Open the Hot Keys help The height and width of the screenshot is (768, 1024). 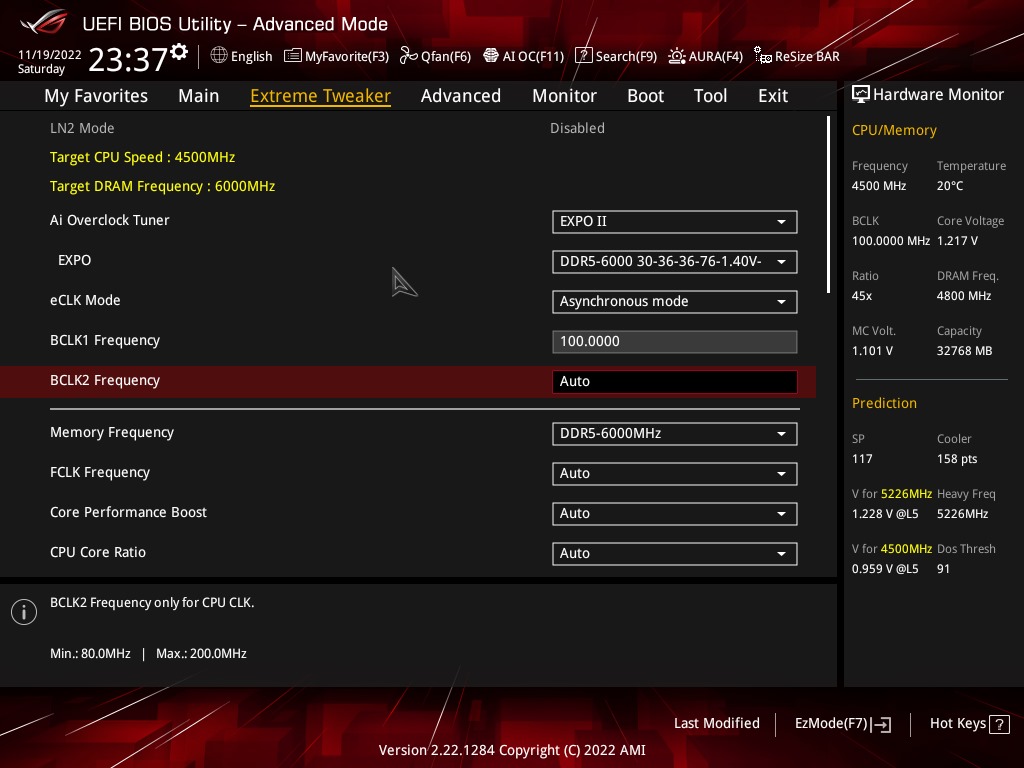(x=969, y=724)
